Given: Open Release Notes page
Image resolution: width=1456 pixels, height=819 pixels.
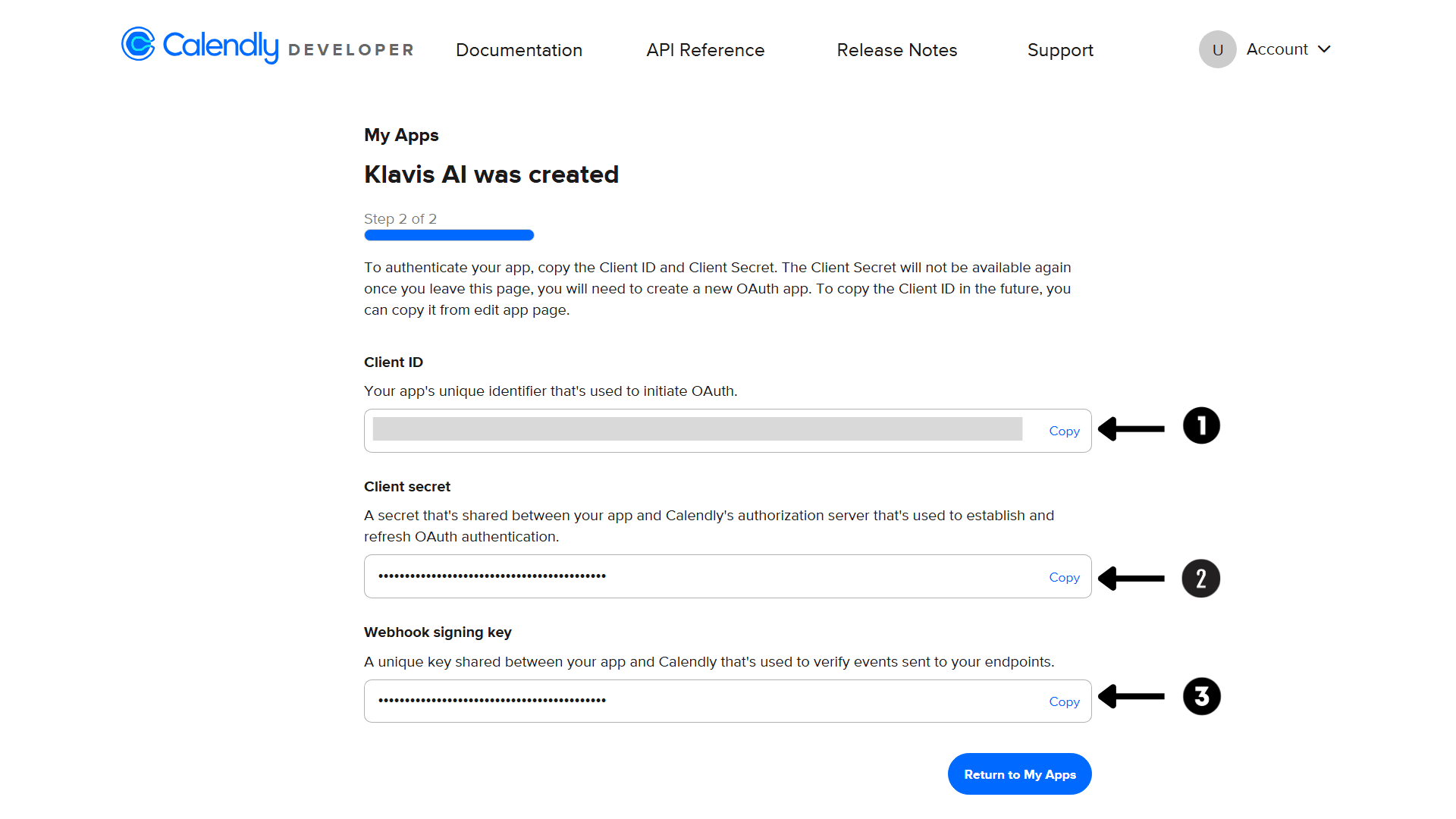Looking at the screenshot, I should click(x=896, y=50).
